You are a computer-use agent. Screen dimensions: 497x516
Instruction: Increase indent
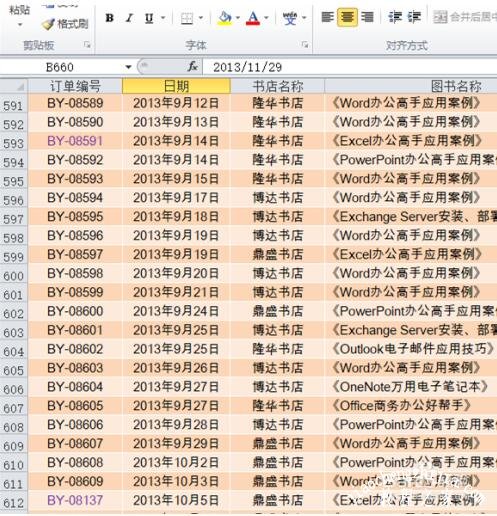pyautogui.click(x=414, y=17)
